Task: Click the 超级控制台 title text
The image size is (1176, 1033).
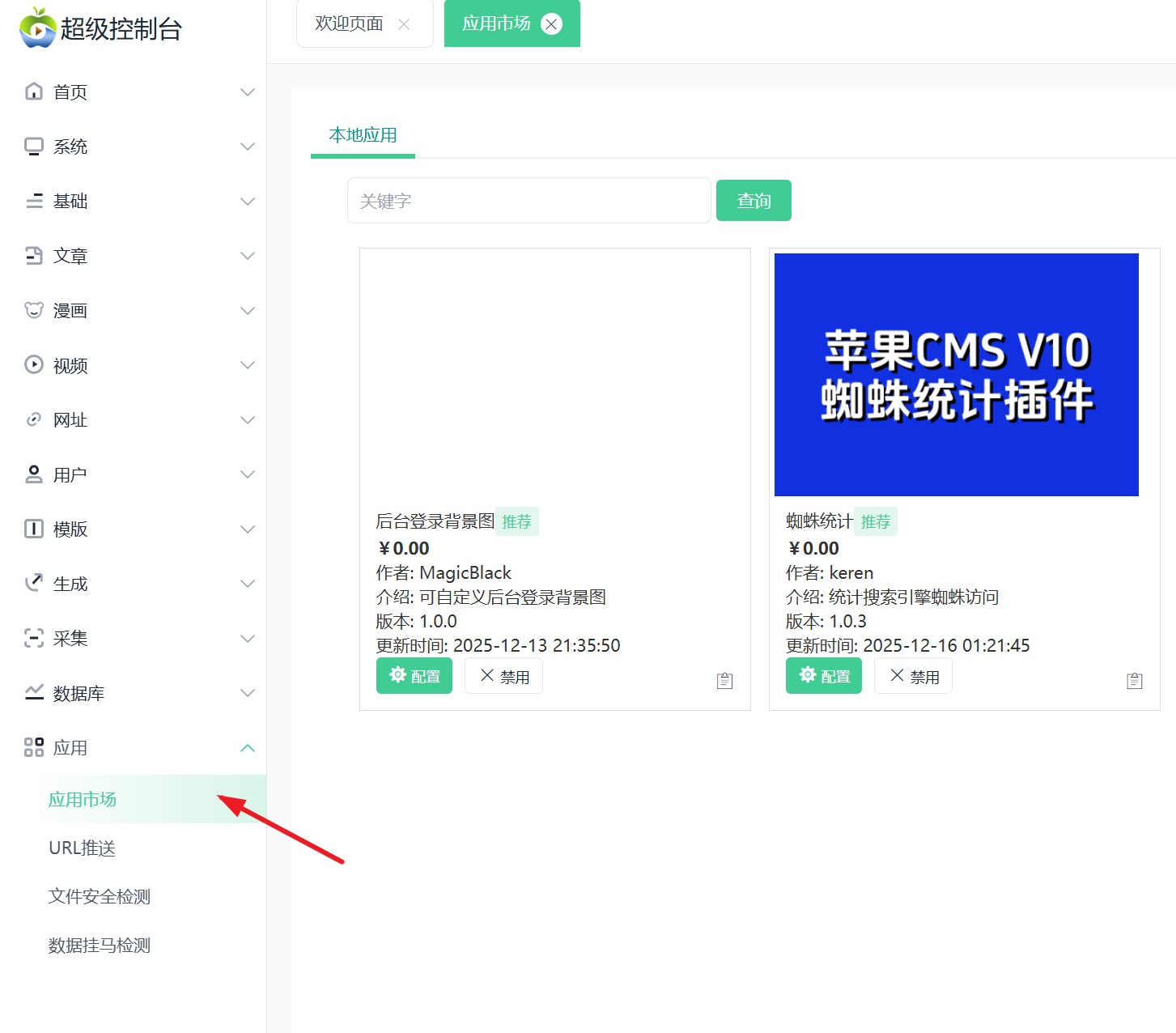Action: (121, 29)
